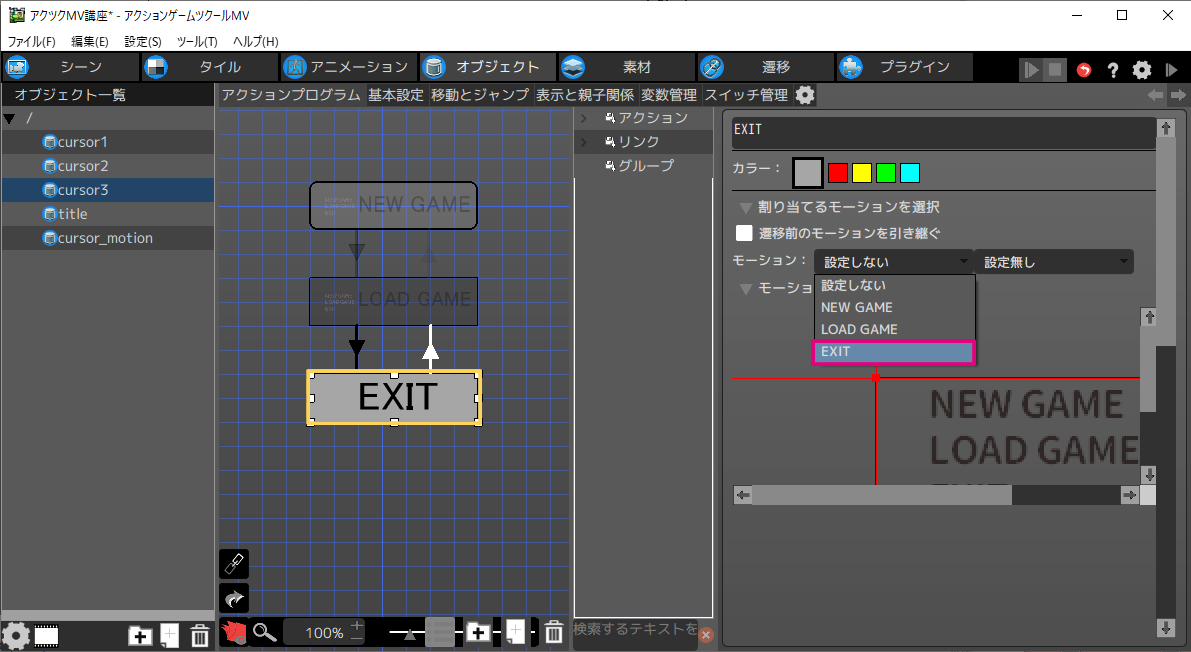Toggle 遷移前のモーションを引き継ぐ checkbox

click(744, 233)
